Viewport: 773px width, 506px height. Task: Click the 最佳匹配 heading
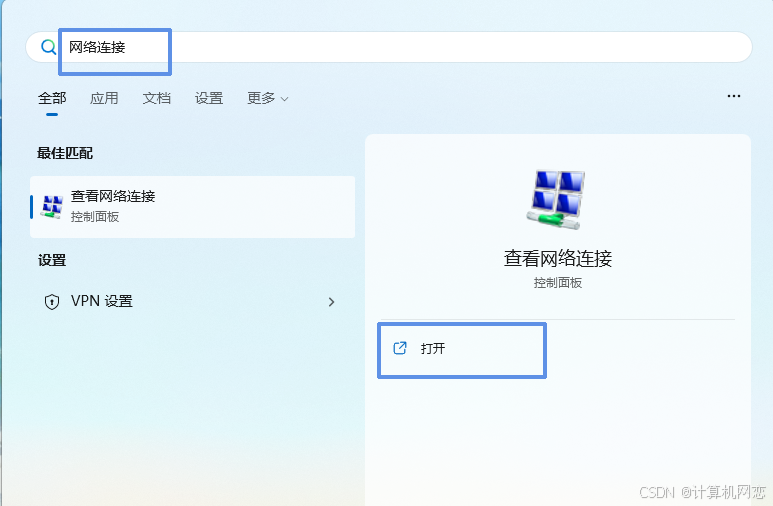tap(65, 153)
